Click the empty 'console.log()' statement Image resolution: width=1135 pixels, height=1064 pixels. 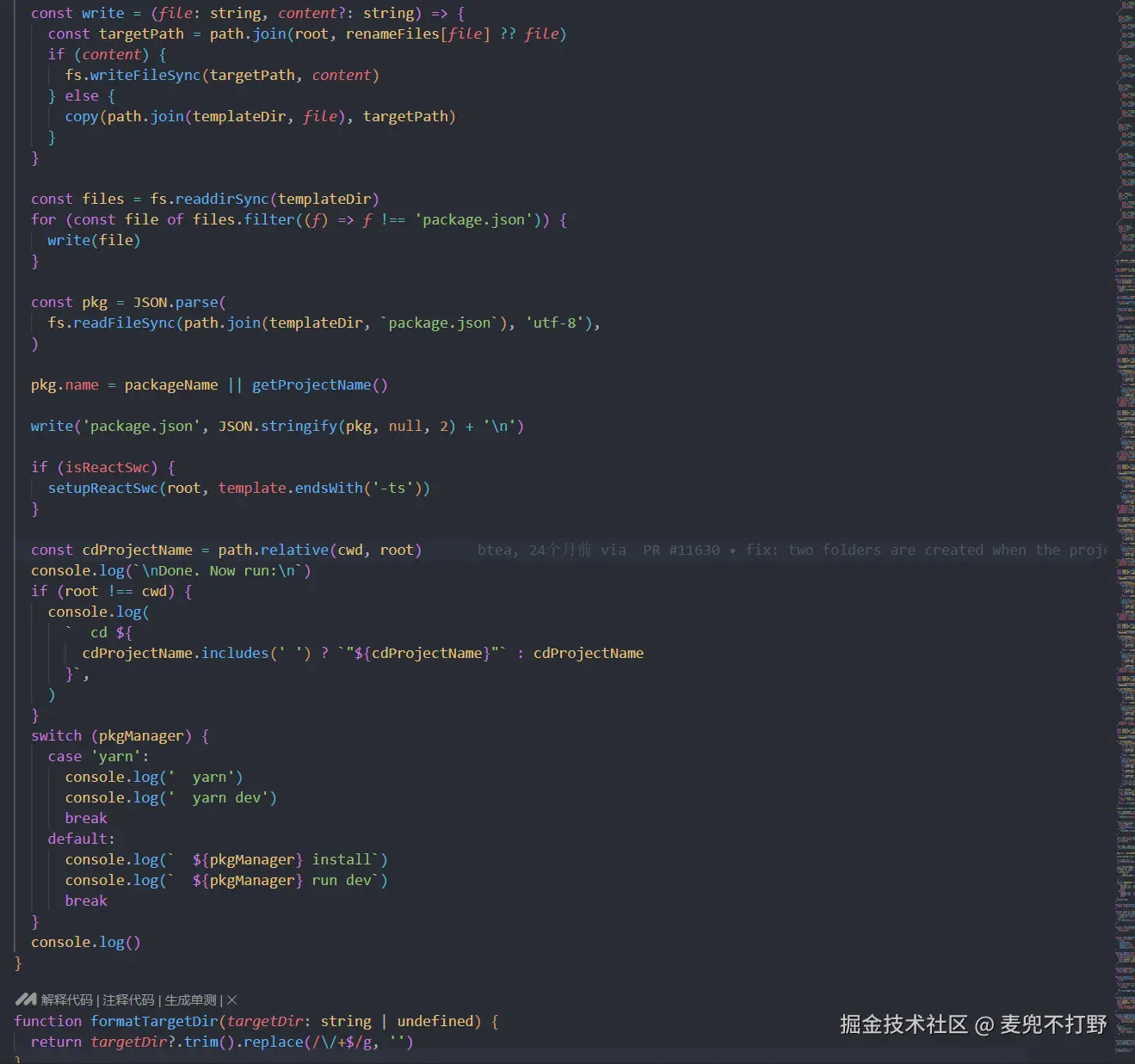(x=85, y=943)
